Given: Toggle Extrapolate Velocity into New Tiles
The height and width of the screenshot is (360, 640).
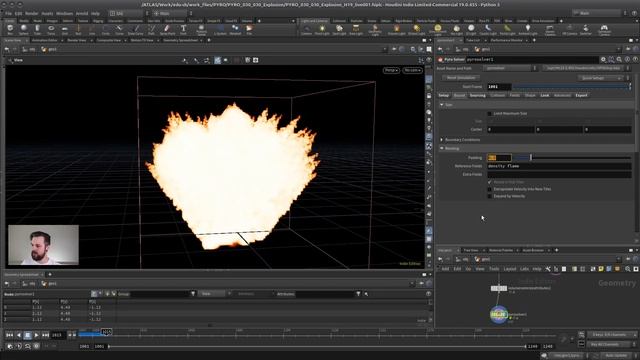Looking at the screenshot, I should (489, 189).
